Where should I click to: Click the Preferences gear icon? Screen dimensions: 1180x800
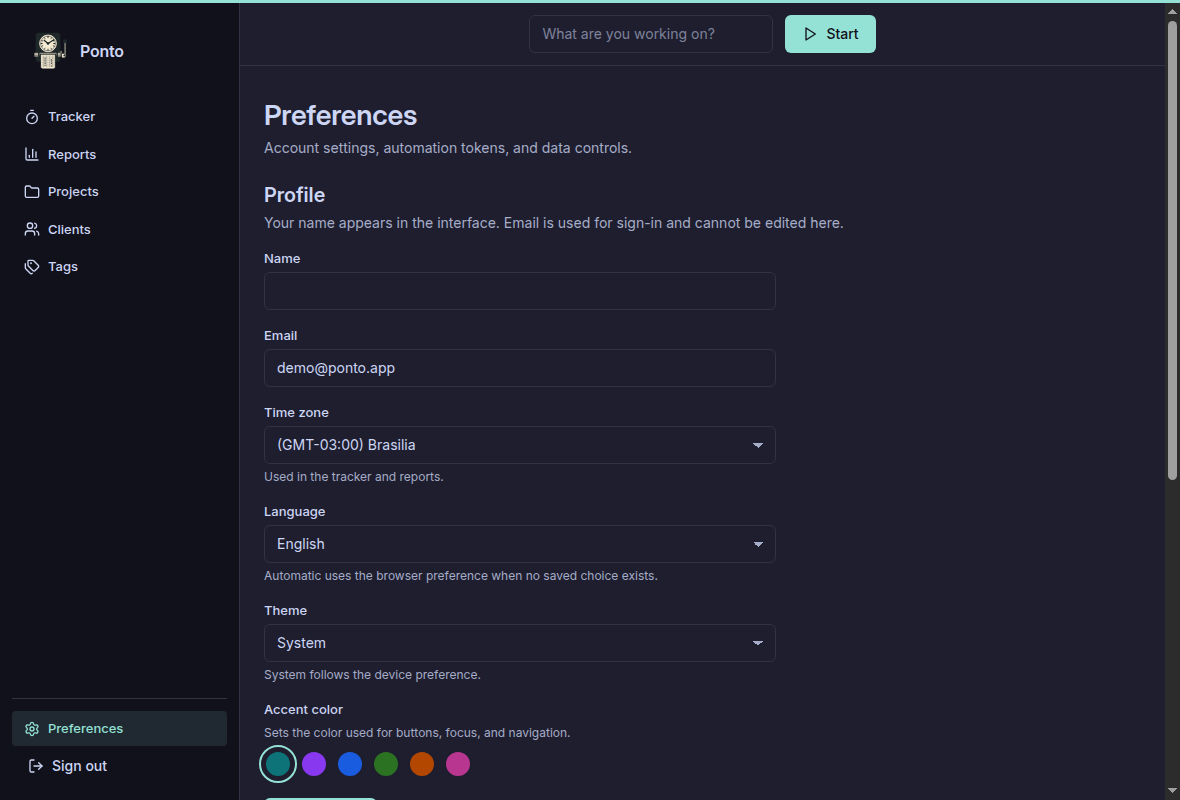coord(32,729)
